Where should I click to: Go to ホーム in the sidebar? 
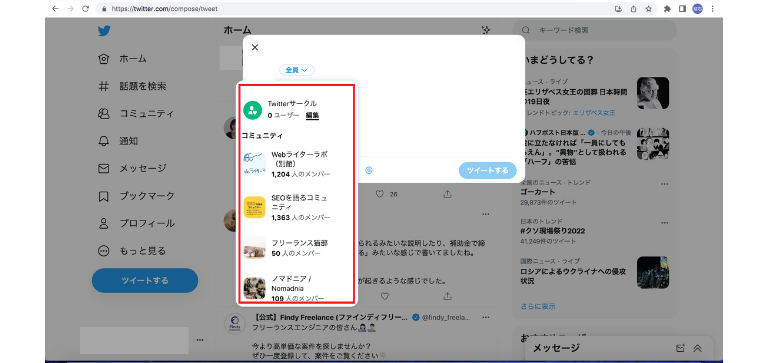click(122, 59)
